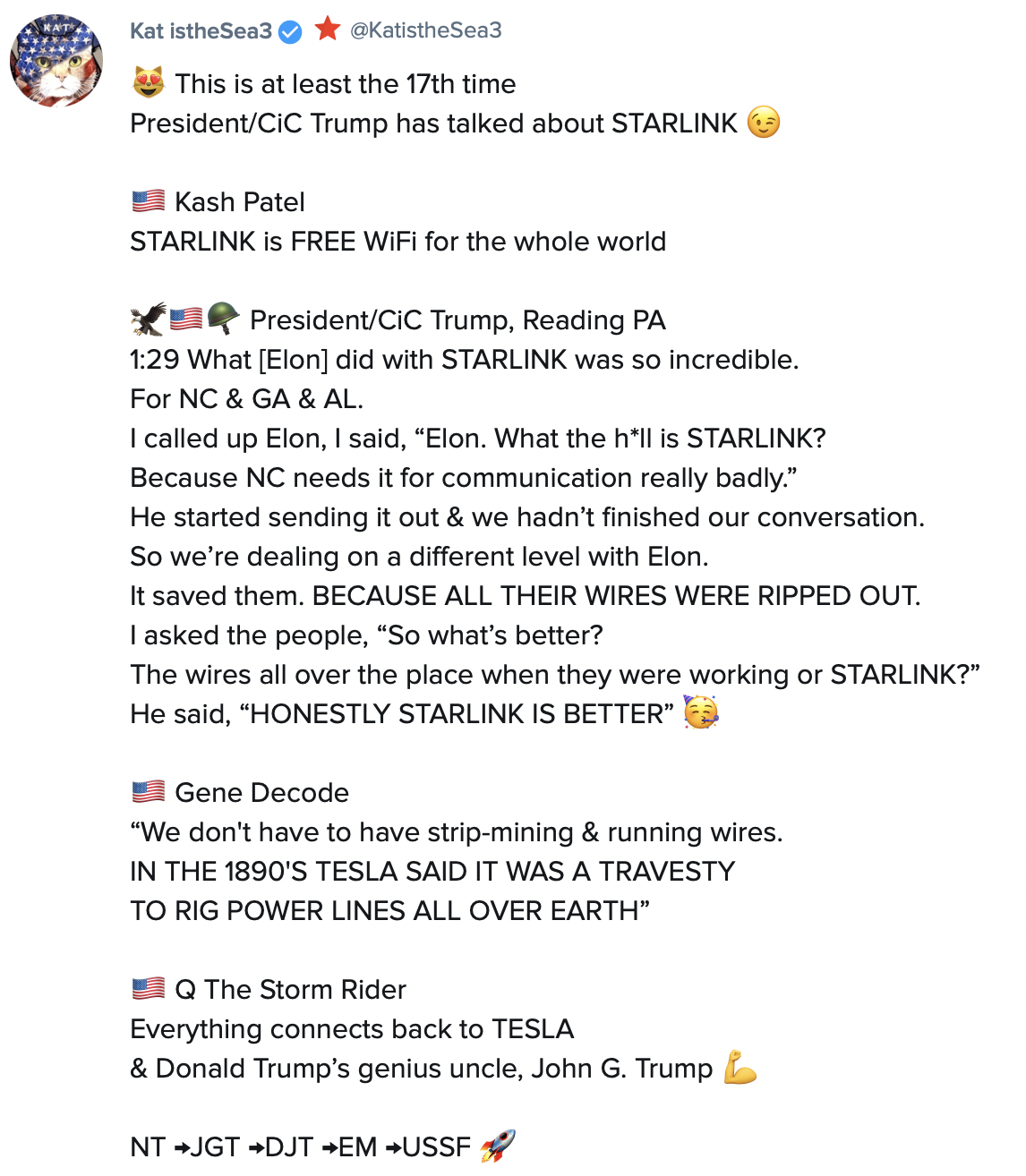
Task: Click the 1:29 timestamp text
Action: pyautogui.click(x=155, y=360)
